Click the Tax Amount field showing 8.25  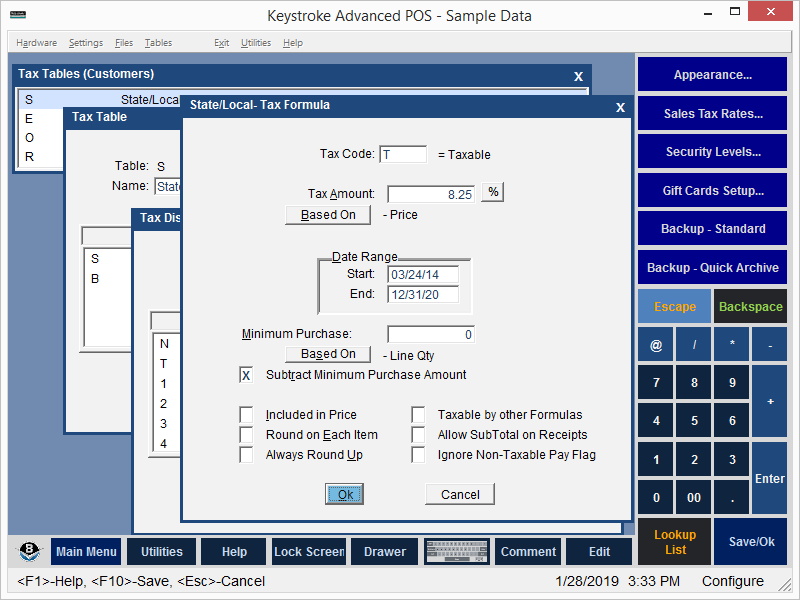(431, 194)
